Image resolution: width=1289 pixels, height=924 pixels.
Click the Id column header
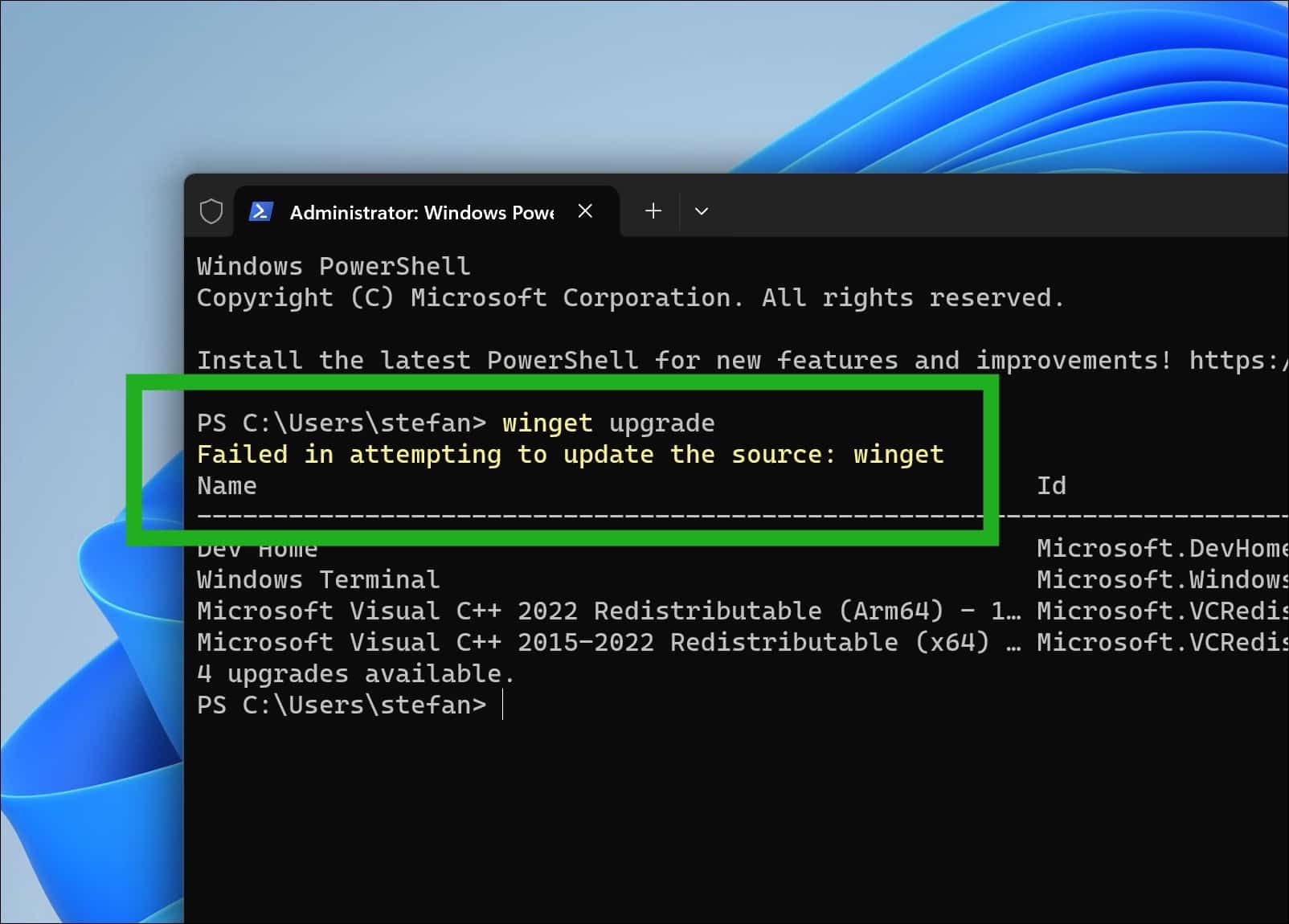[x=1051, y=484]
